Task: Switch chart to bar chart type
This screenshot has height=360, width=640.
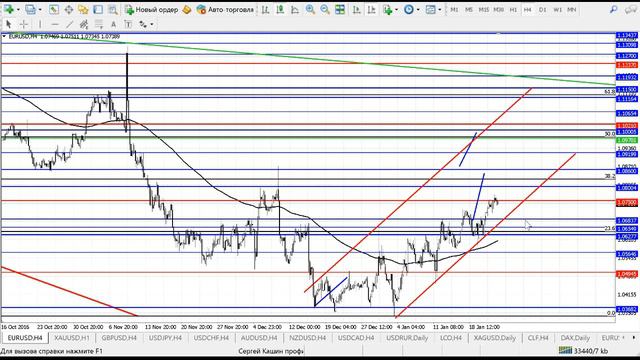Action: (265, 9)
